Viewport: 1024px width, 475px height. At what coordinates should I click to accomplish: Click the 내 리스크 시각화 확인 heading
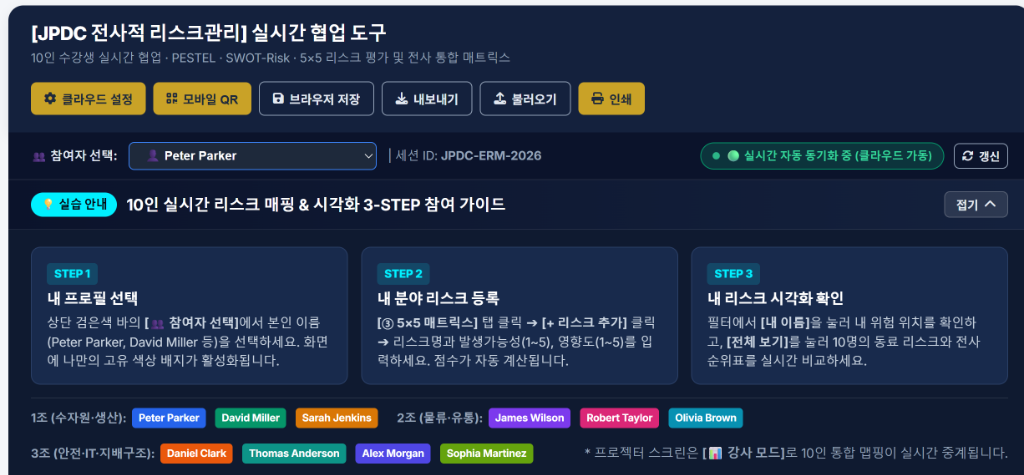coord(776,299)
